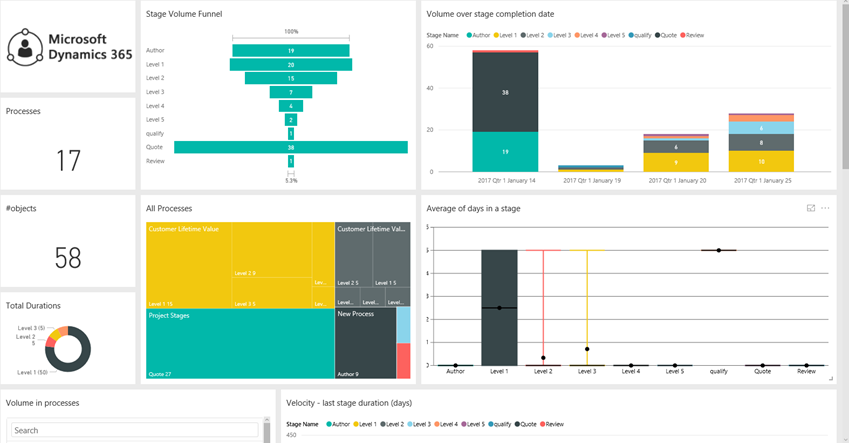Select the Author bar in the funnel chart
The image size is (850, 447).
290,50
